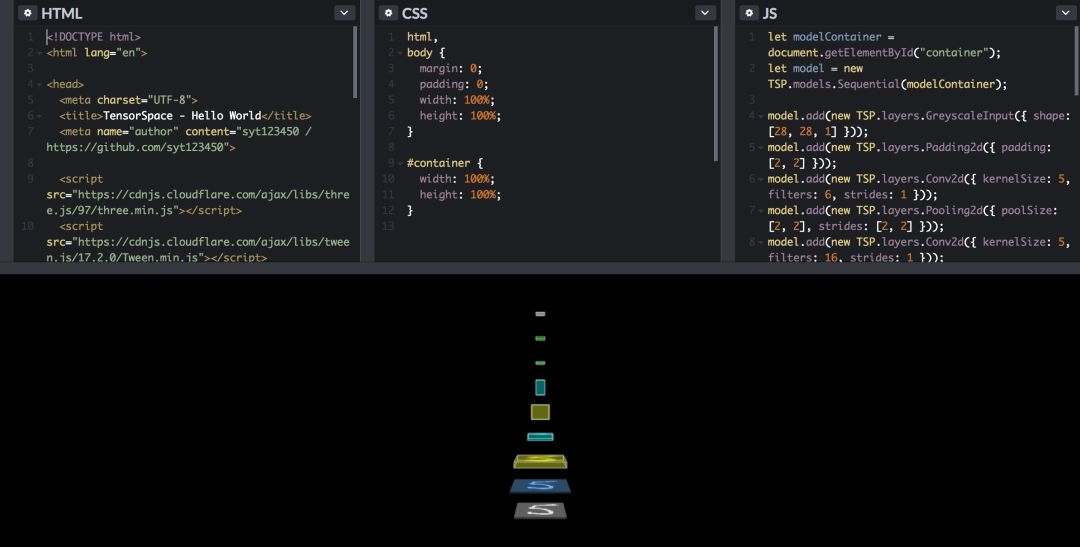Expand the HTML panel dropdown chevron
Image resolution: width=1080 pixels, height=547 pixels.
tap(344, 13)
